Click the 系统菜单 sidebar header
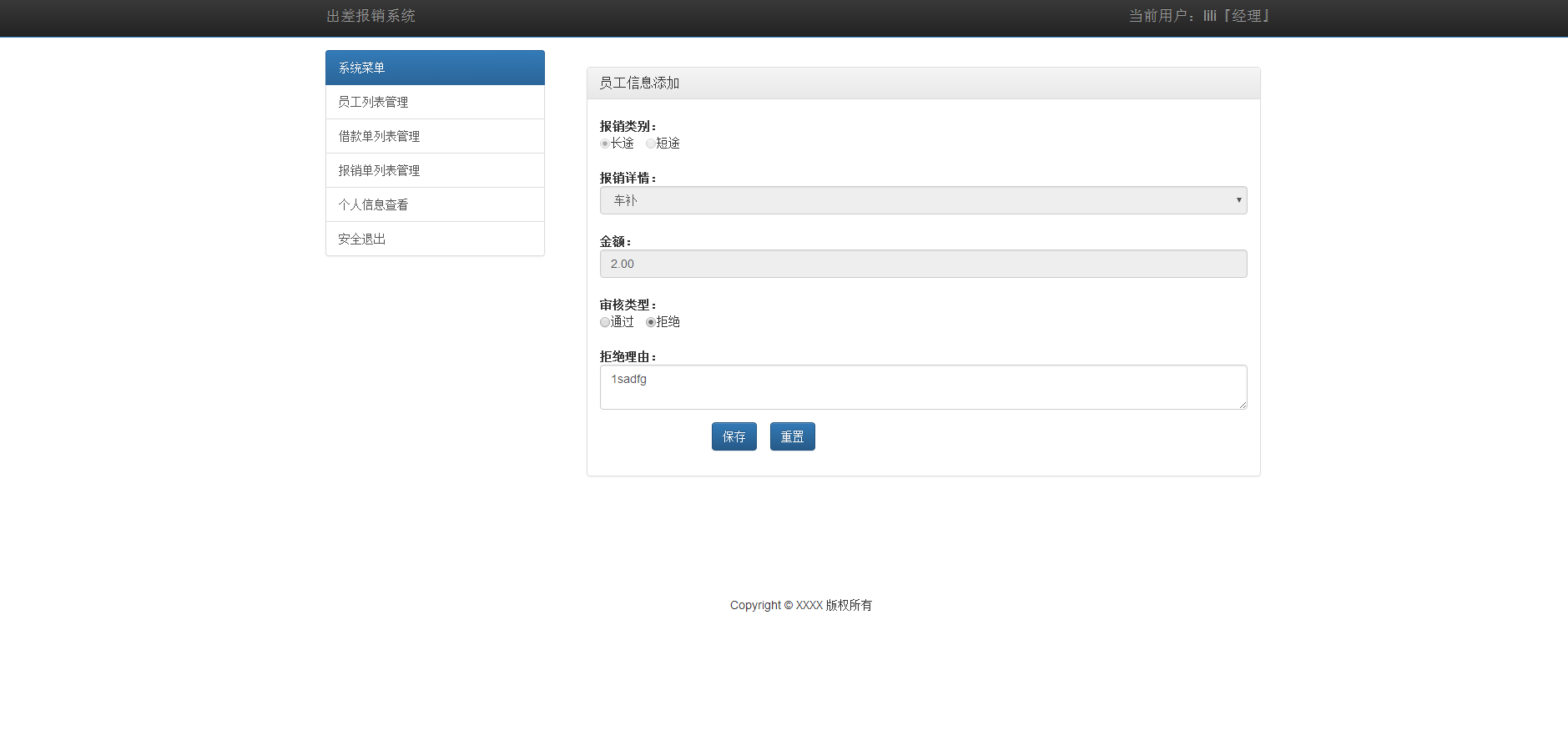The image size is (1568, 741). (435, 68)
